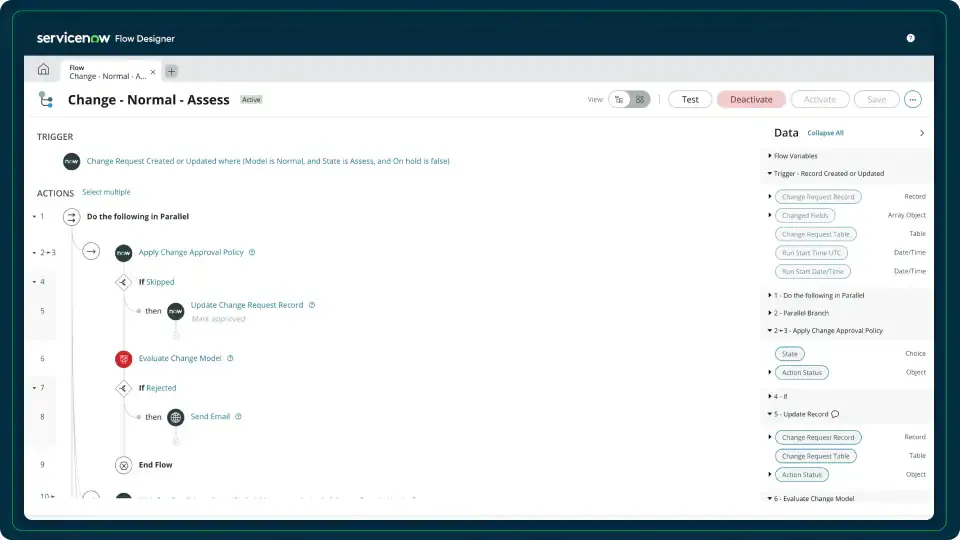Collapse 2-3 Apply Change Approval Policy data section

(770, 331)
